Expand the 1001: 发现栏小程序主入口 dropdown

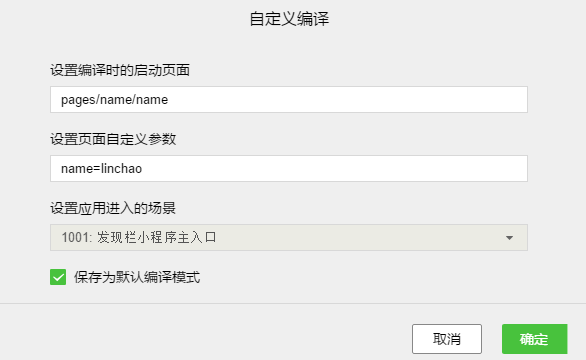(289, 237)
